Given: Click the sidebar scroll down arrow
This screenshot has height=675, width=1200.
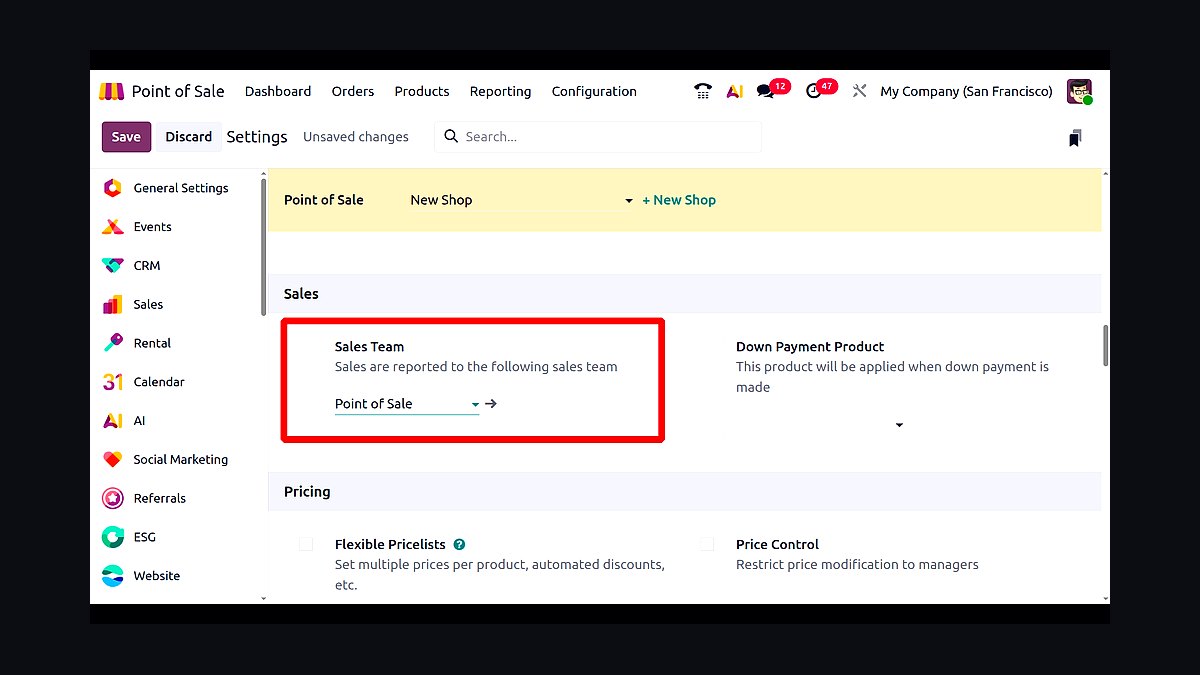Looking at the screenshot, I should pos(264,598).
